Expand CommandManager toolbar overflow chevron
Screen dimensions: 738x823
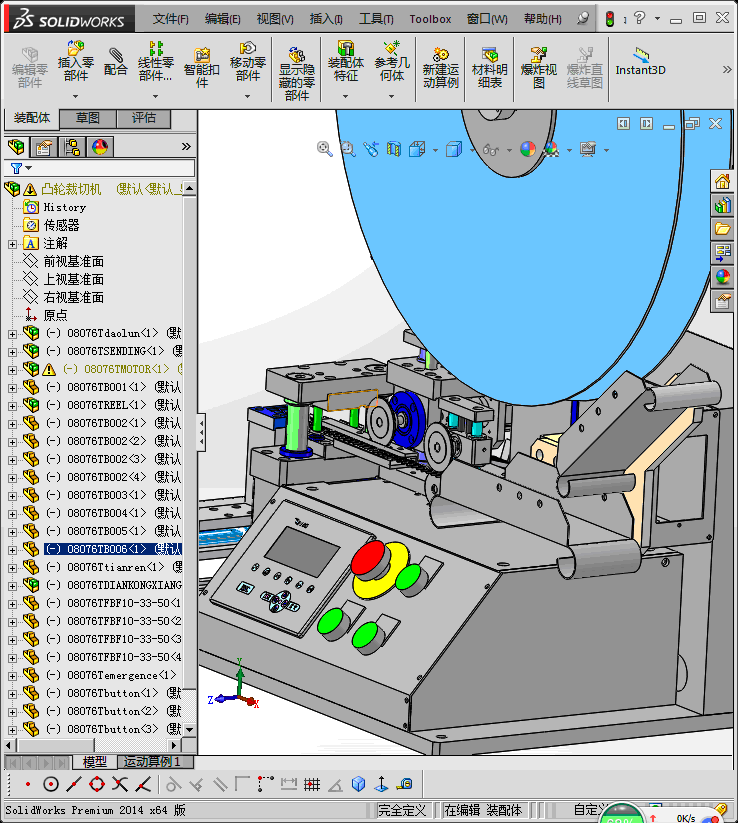tap(727, 69)
